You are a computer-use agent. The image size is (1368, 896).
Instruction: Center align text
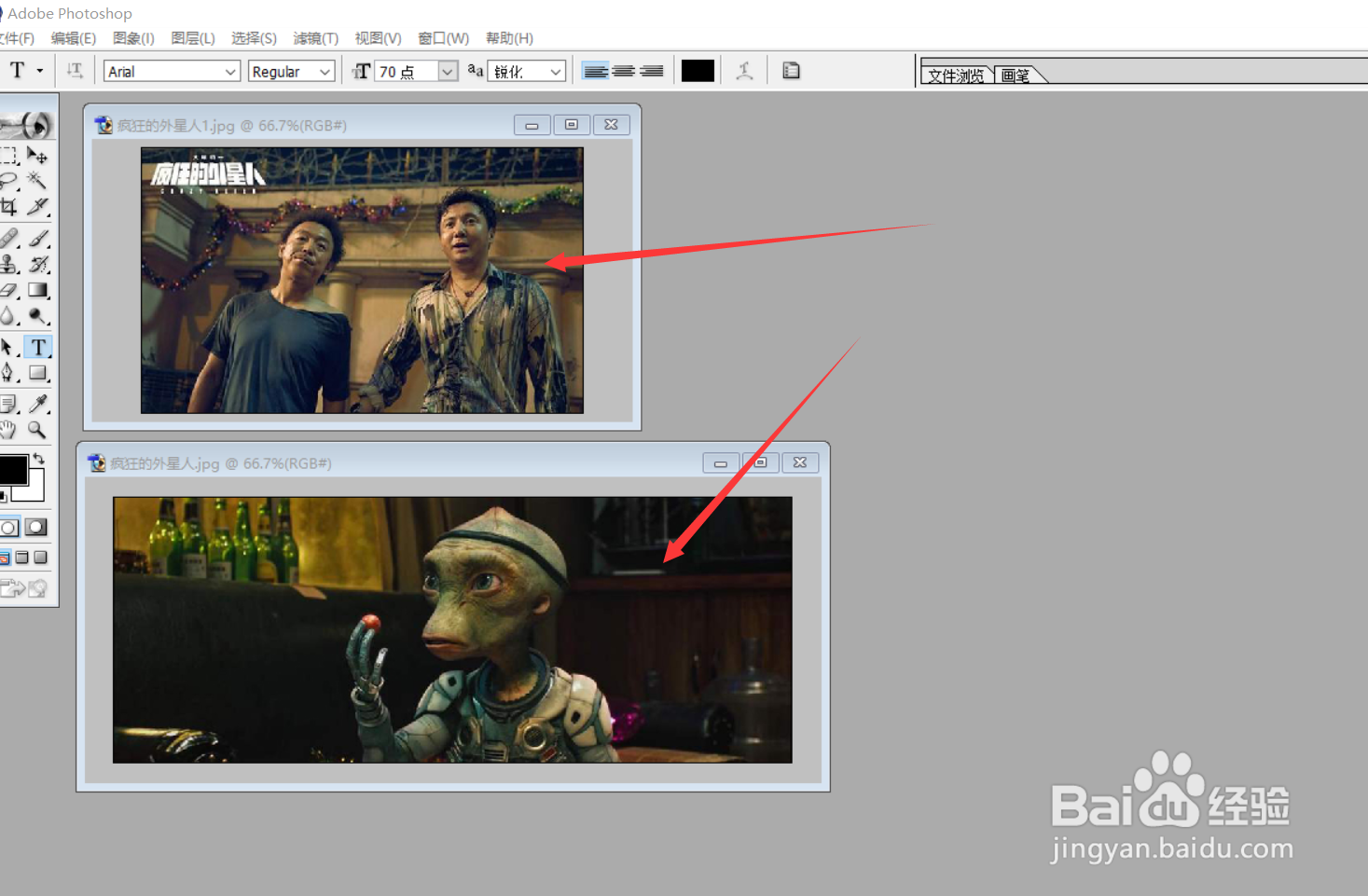click(x=624, y=71)
